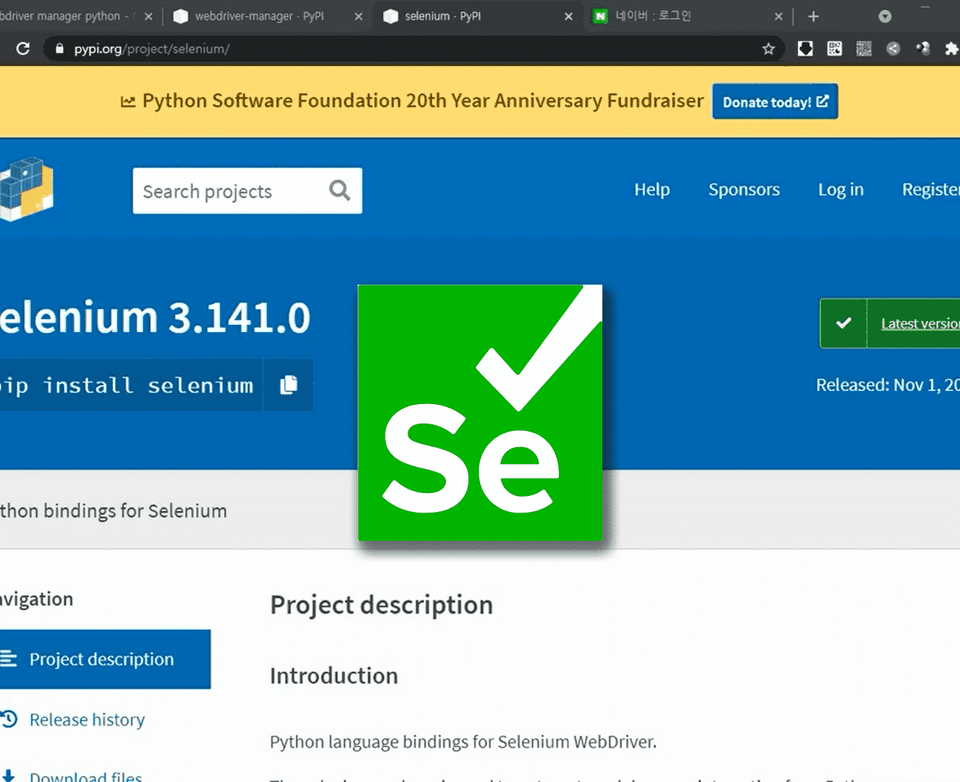Click the Python language bindings sentence

(x=463, y=742)
